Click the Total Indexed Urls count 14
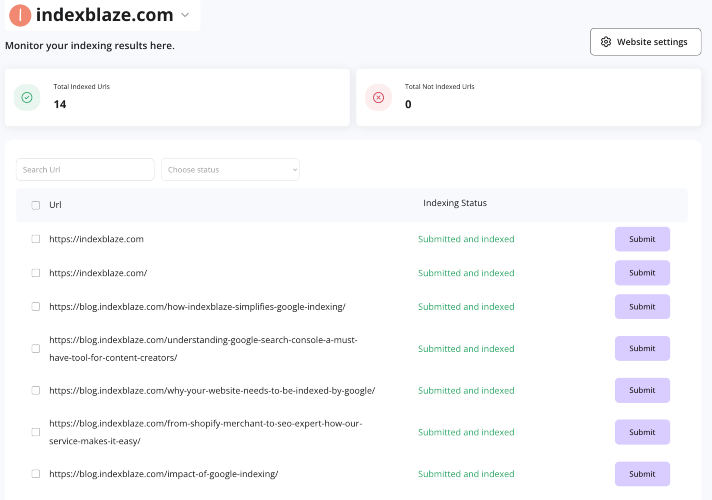 tap(59, 104)
